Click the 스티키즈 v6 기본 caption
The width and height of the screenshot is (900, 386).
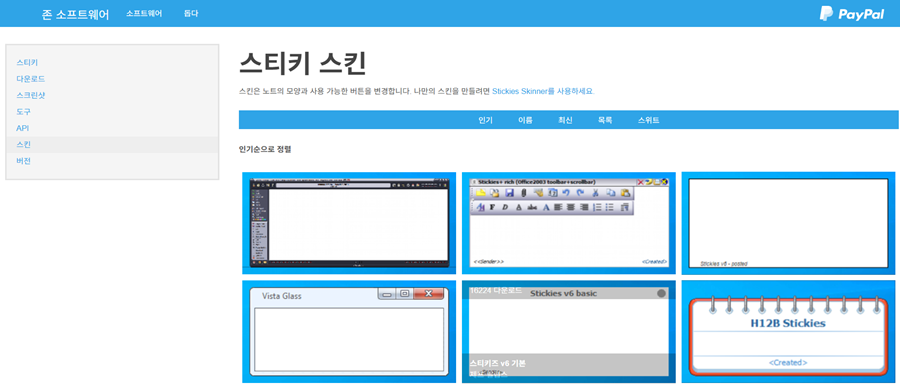click(498, 363)
